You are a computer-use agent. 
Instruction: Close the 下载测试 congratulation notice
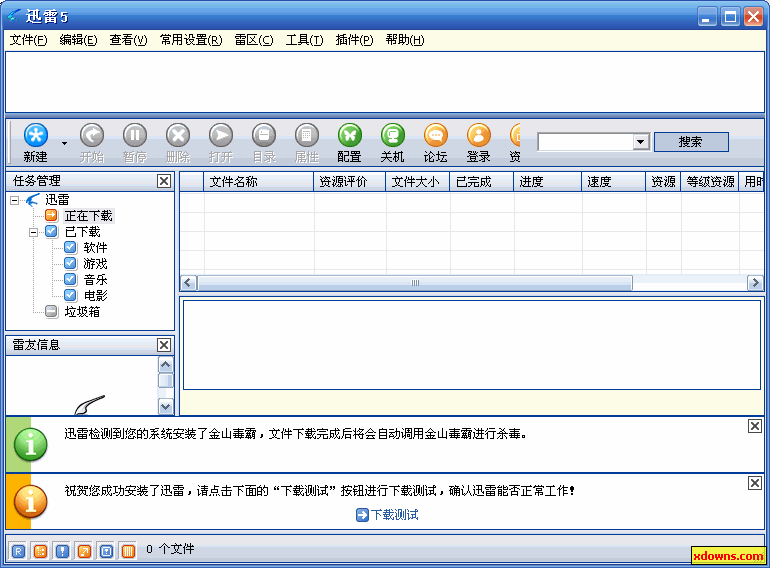click(755, 483)
